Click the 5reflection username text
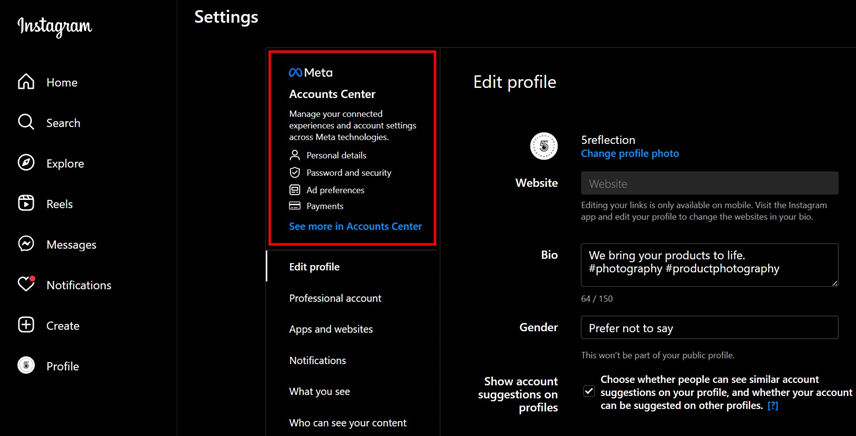Viewport: 856px width, 436px height. (x=608, y=140)
